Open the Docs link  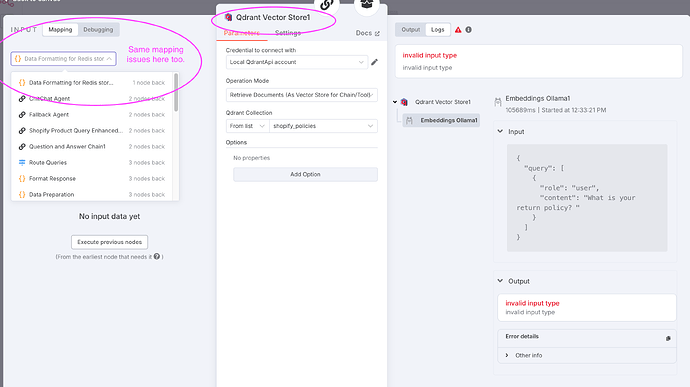[x=367, y=33]
